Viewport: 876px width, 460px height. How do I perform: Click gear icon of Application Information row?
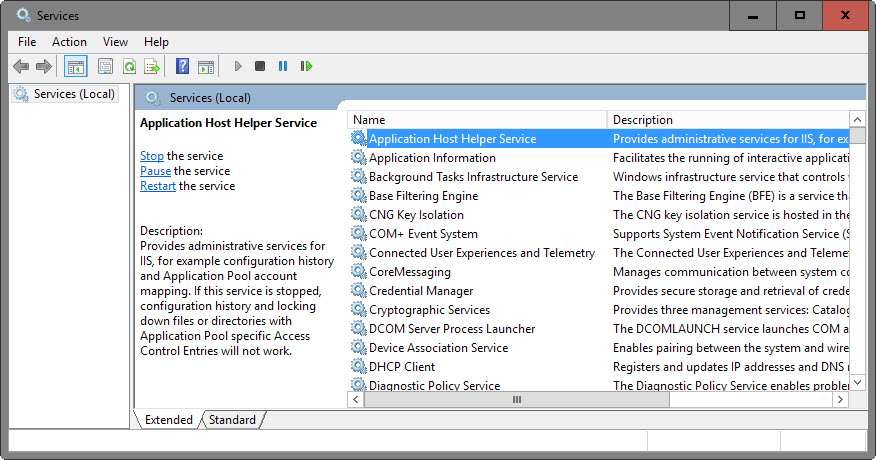coord(359,158)
